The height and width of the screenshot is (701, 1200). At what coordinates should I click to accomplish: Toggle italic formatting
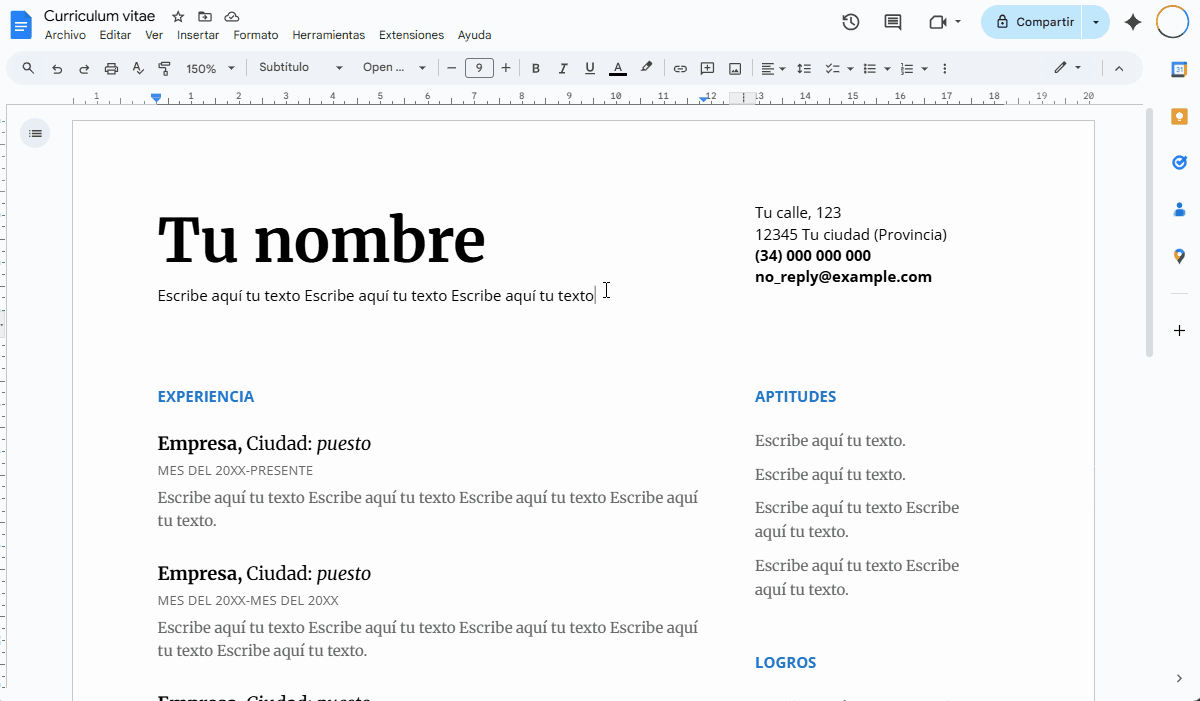563,69
